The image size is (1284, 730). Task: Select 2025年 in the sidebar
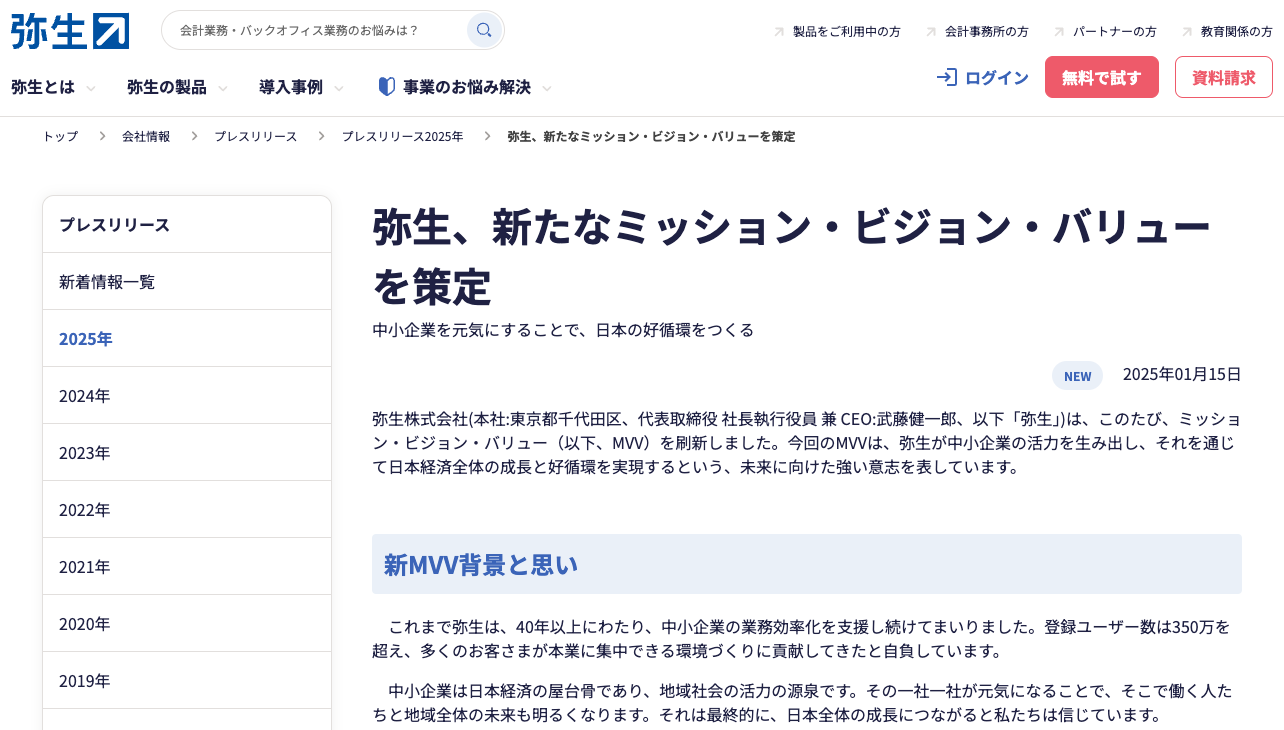pyautogui.click(x=187, y=338)
